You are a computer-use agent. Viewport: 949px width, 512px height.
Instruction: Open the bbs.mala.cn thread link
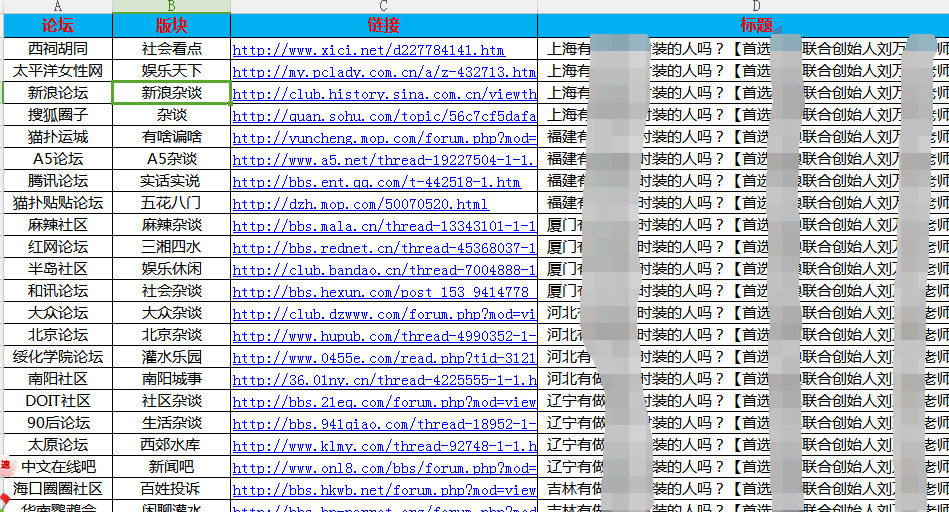(384, 226)
